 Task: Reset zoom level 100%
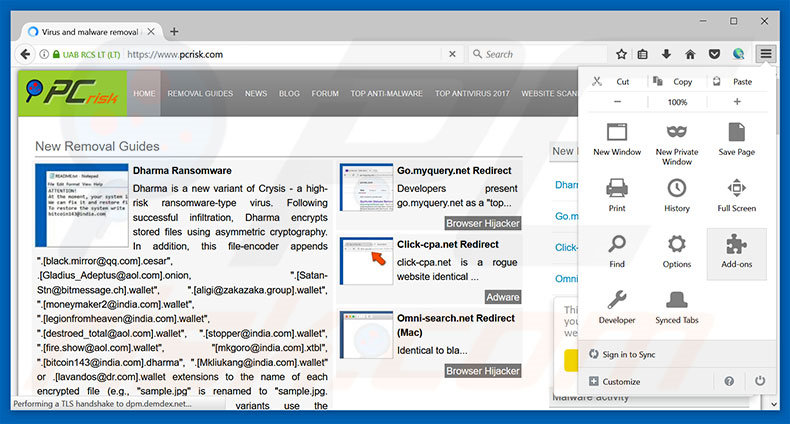click(677, 102)
